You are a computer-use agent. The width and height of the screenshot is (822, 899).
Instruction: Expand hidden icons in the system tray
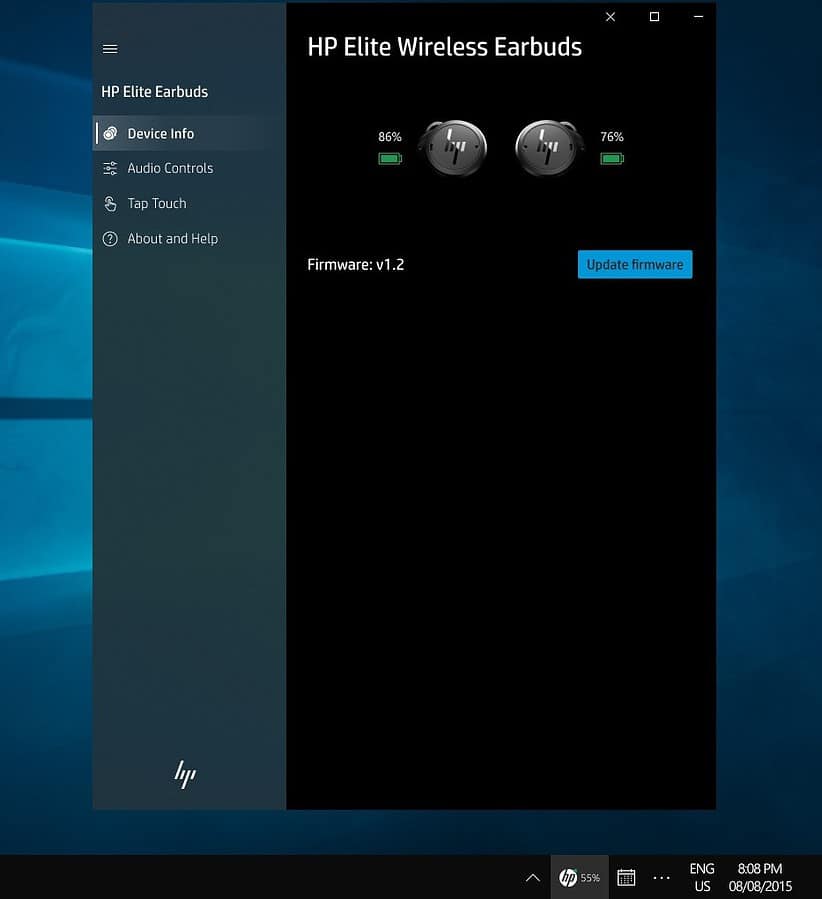pos(533,877)
